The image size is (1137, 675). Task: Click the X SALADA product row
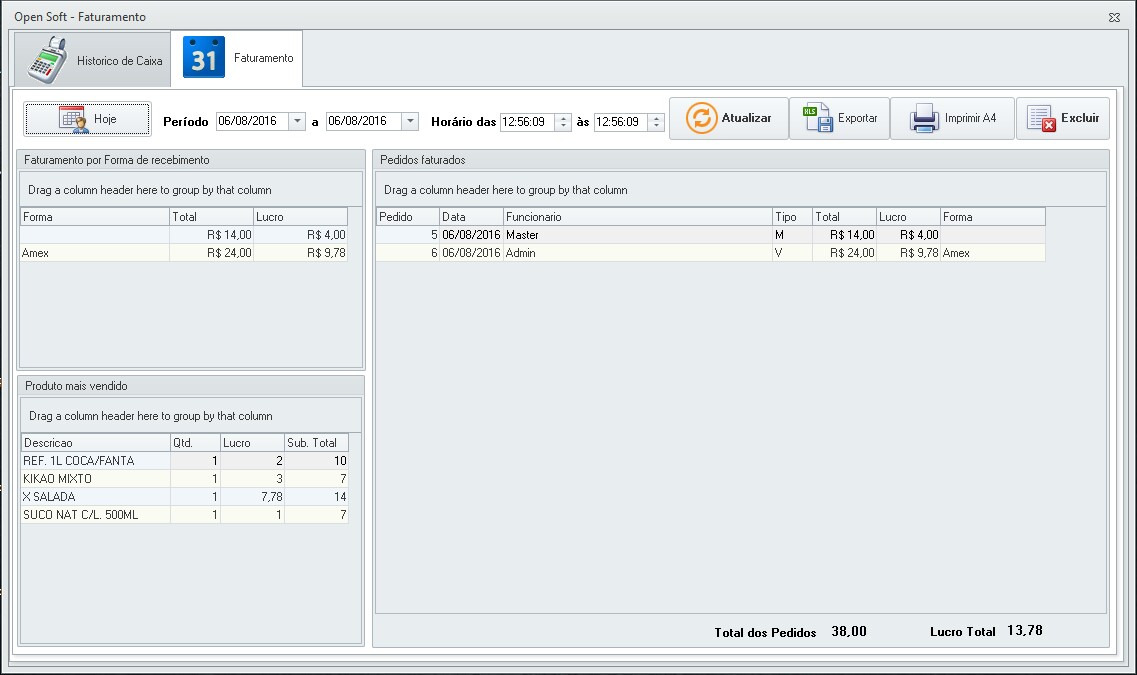coord(95,497)
